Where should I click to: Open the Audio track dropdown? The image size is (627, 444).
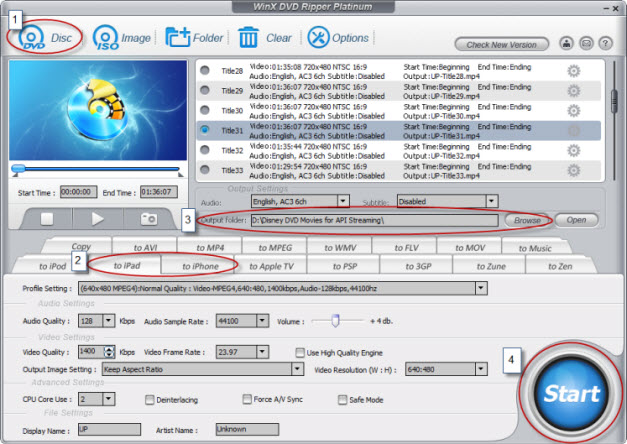coord(343,201)
